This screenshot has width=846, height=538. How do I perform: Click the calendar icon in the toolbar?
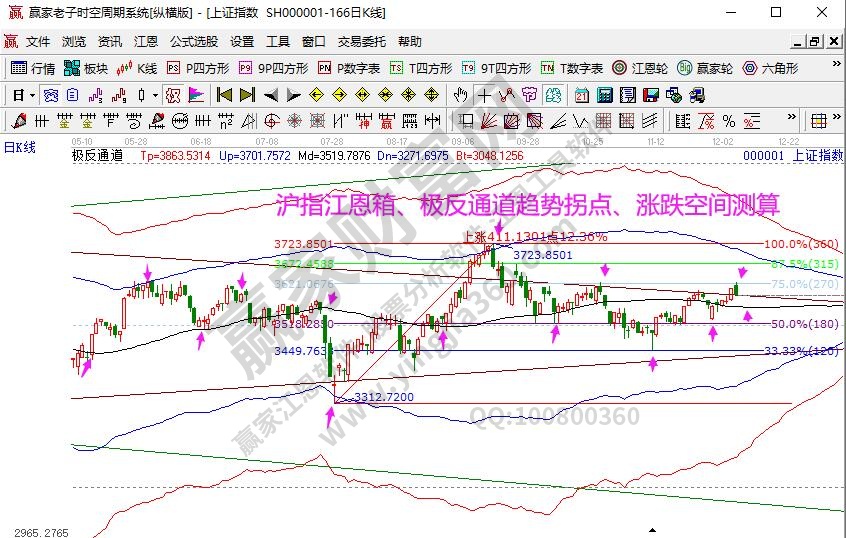tap(581, 95)
